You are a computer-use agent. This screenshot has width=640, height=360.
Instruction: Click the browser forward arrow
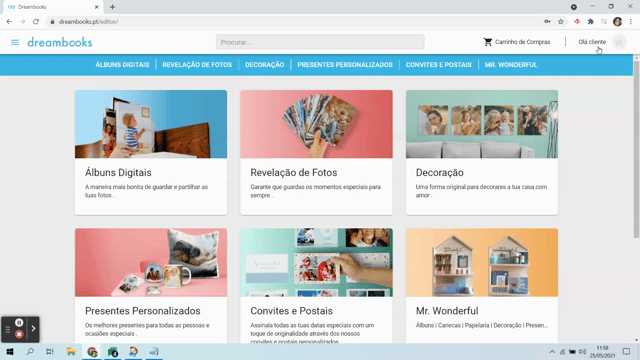point(22,22)
